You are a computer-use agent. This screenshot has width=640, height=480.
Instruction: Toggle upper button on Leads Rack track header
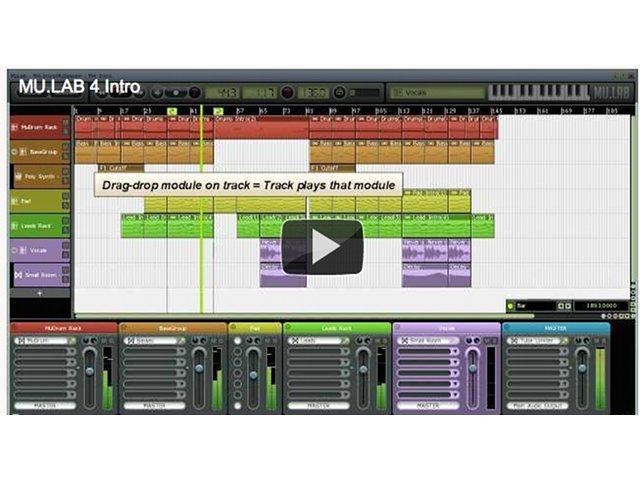(65, 220)
